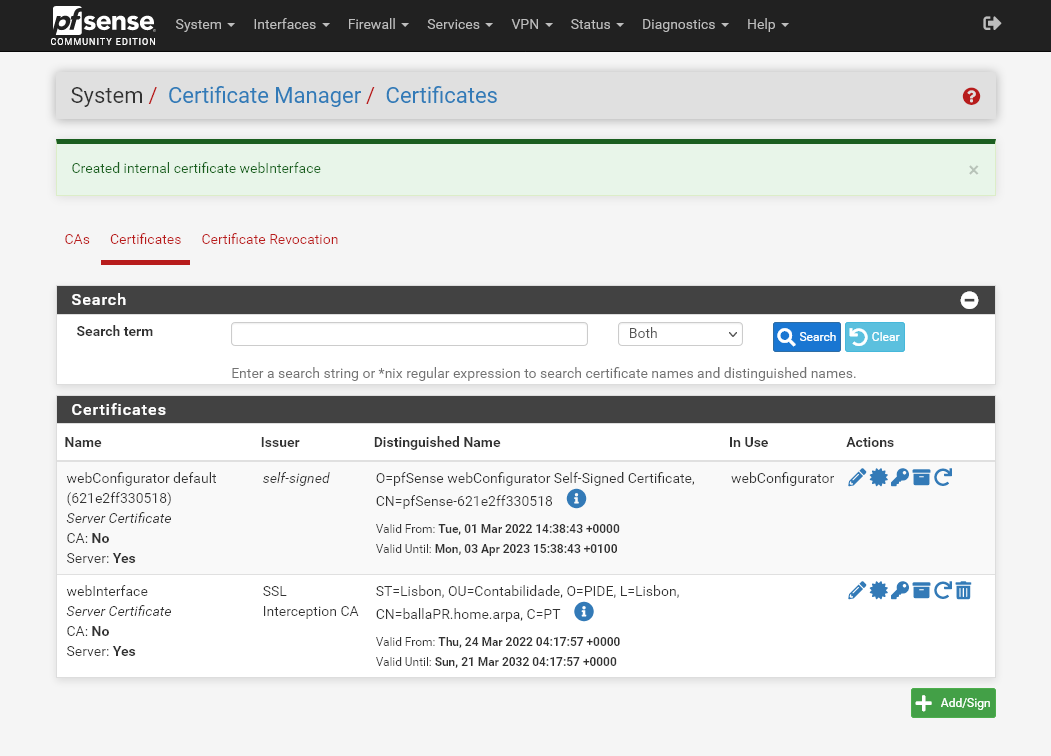The image size is (1051, 756).
Task: Delete the webInterface certificate
Action: click(x=963, y=590)
